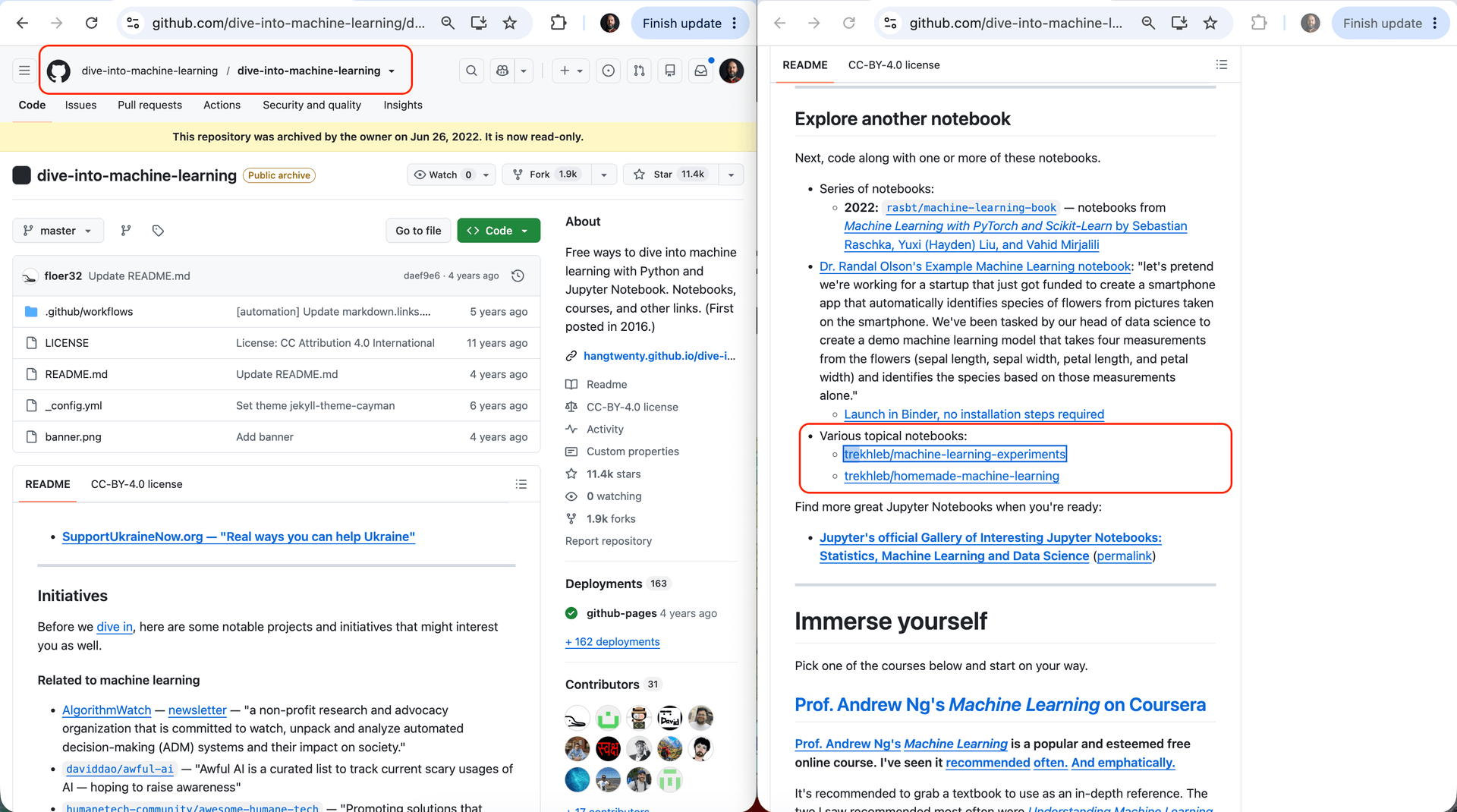
Task: Open the Security and quality tab
Action: 312,105
